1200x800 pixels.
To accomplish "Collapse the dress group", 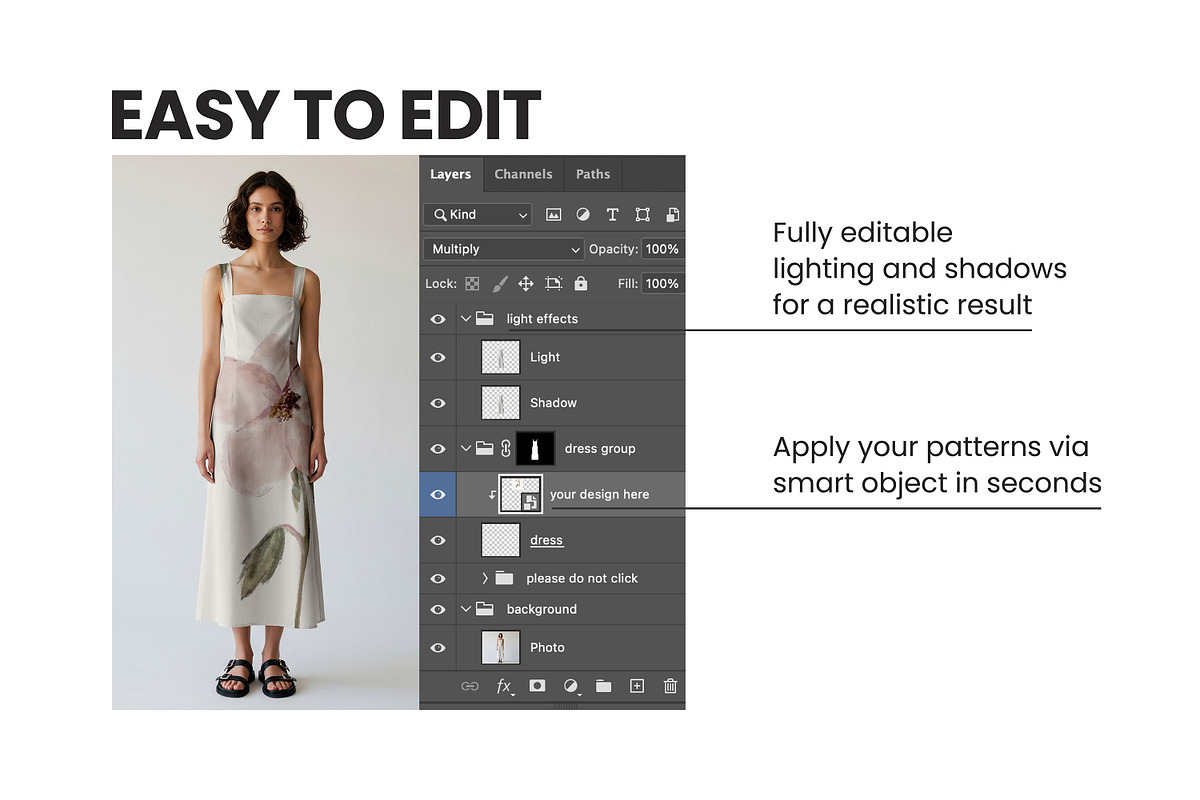I will point(465,448).
